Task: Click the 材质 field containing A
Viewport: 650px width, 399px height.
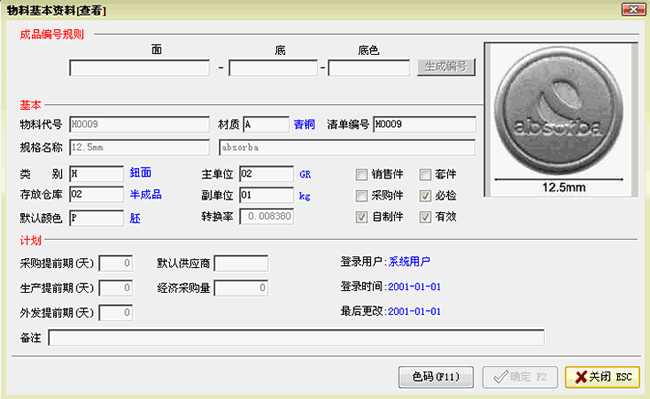Action: coord(266,124)
